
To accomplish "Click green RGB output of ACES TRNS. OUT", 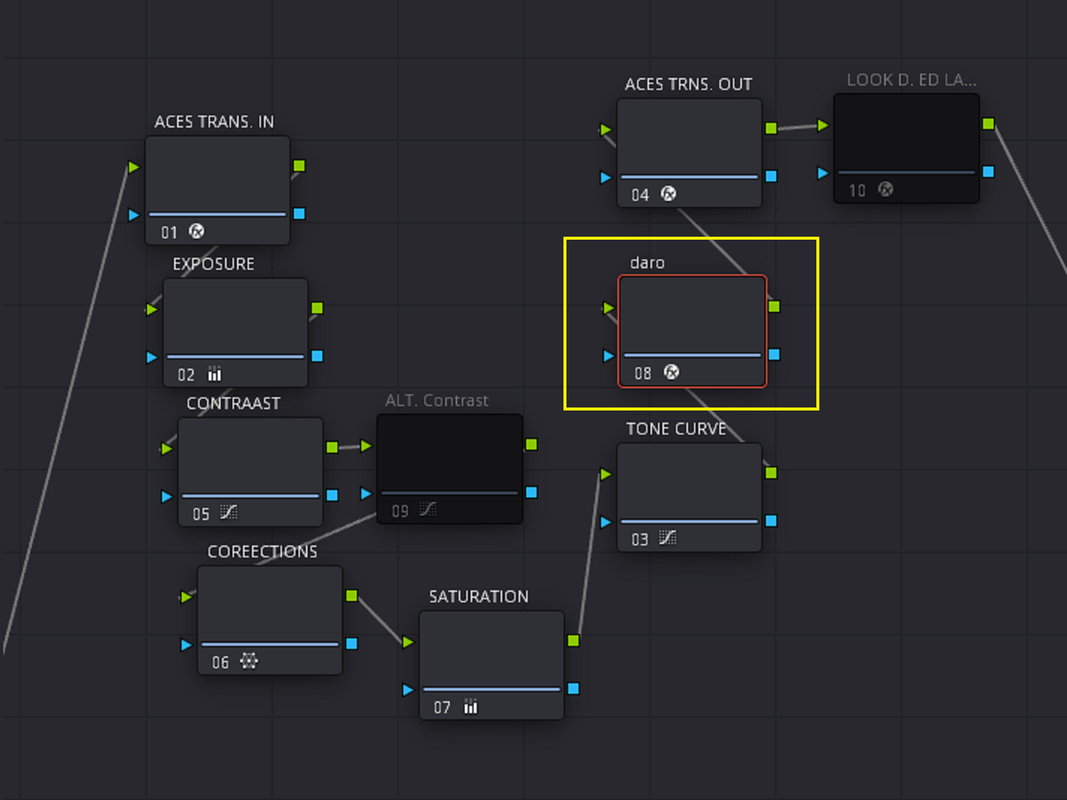I will (x=771, y=129).
